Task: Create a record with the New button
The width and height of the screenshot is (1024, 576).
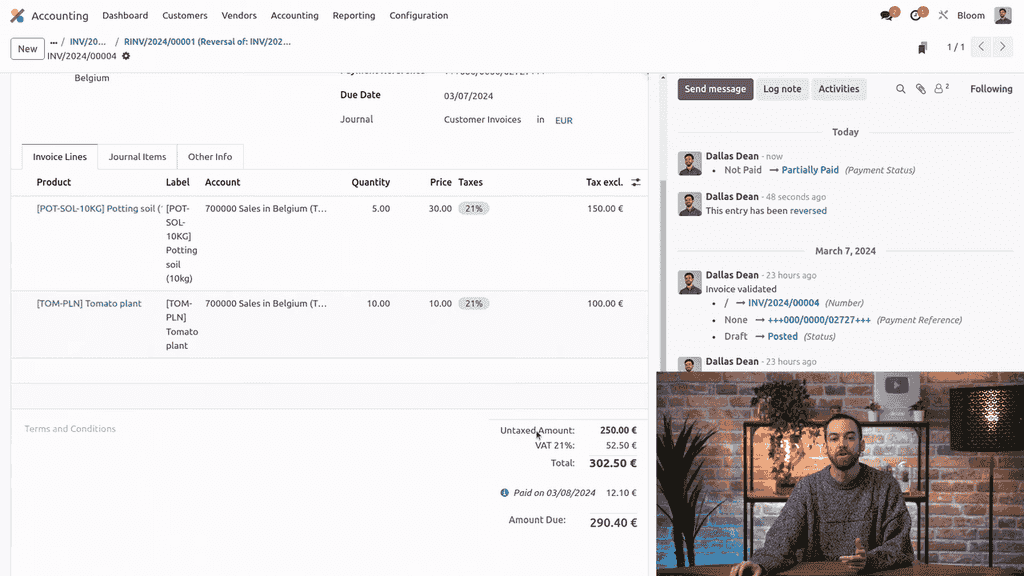Action: click(26, 48)
